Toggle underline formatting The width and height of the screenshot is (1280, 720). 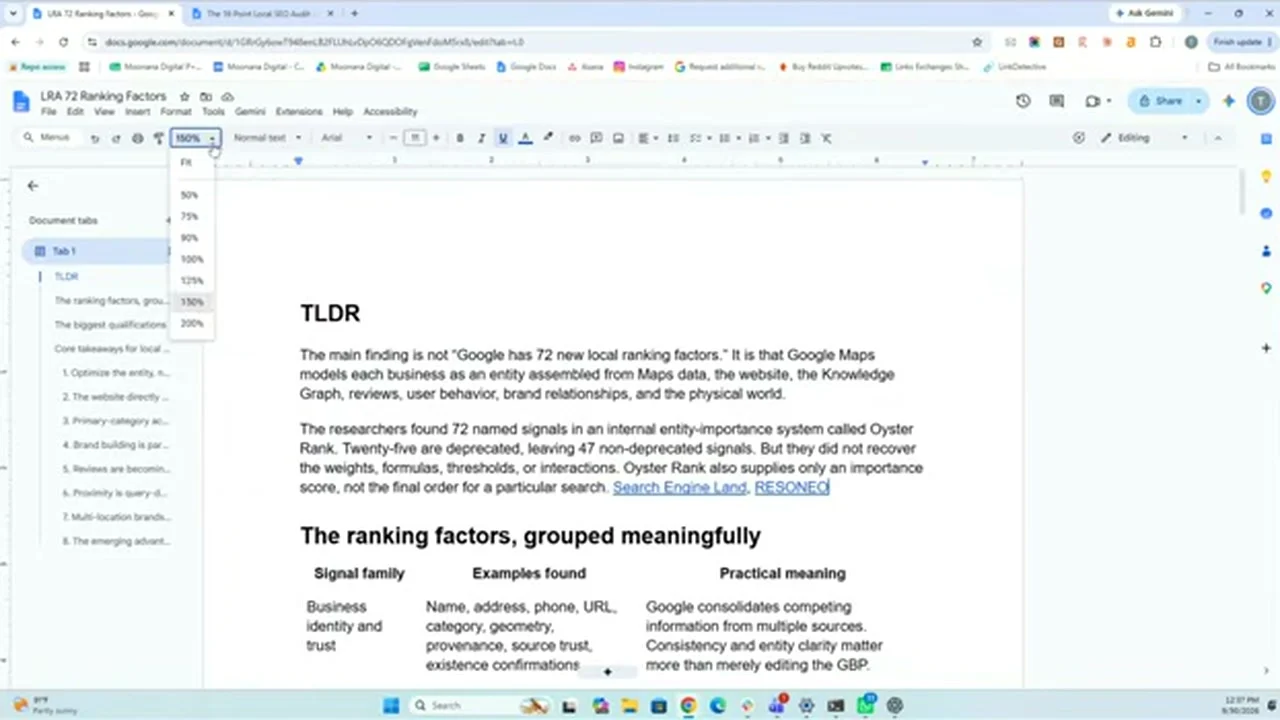point(503,138)
